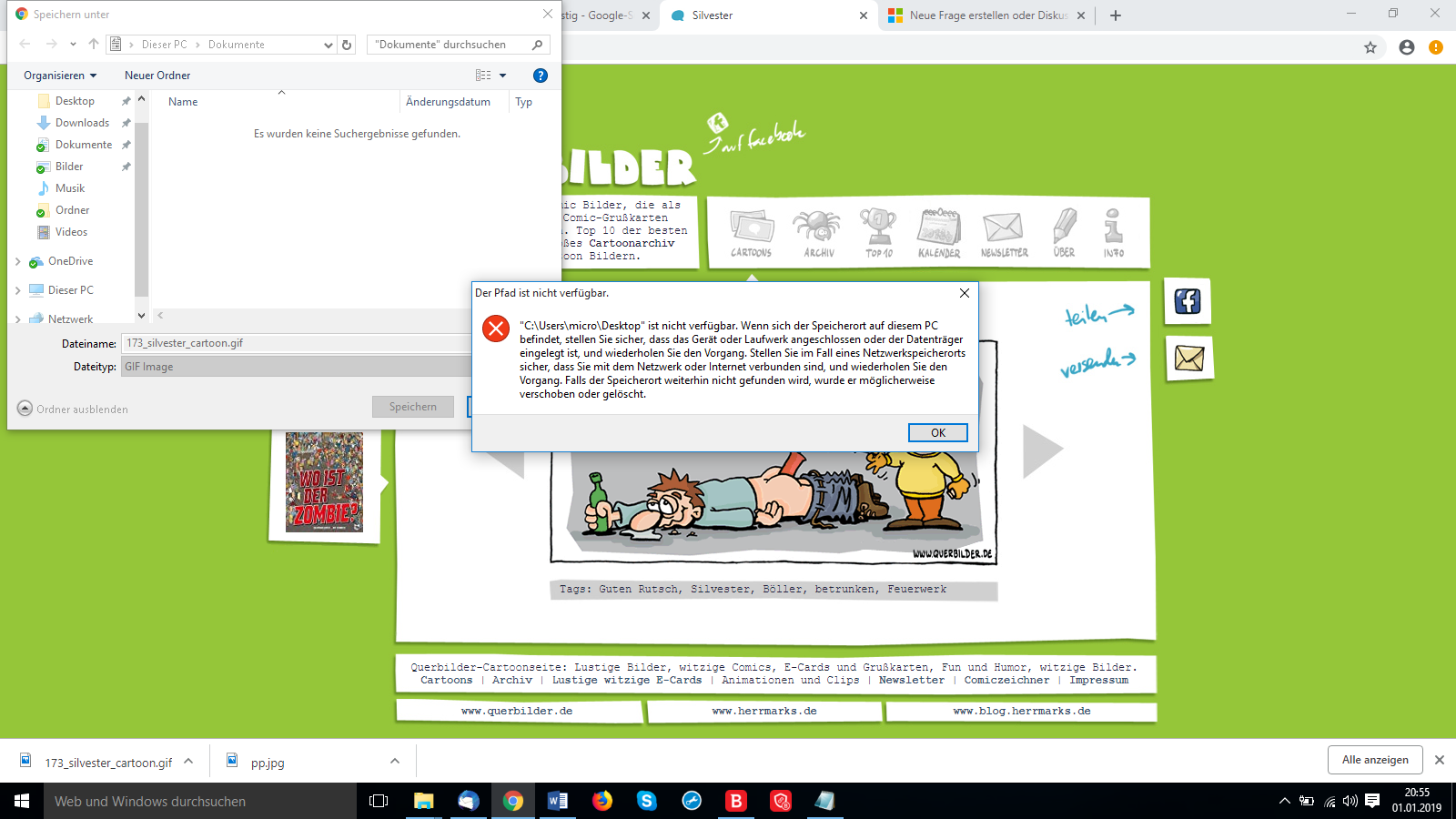
Task: Toggle 'Ordner ausblenden' folder pane
Action: tap(73, 409)
